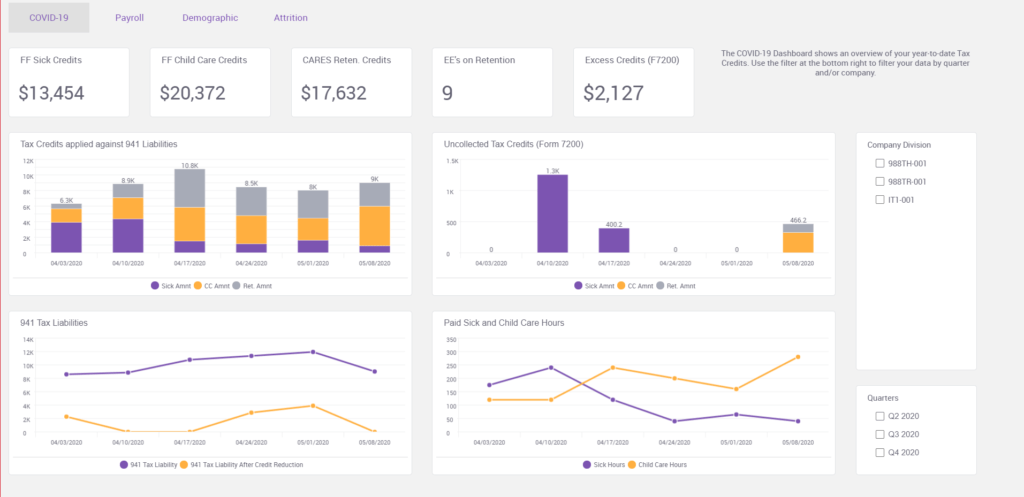
Task: Select the Attrition tab
Action: click(x=291, y=18)
